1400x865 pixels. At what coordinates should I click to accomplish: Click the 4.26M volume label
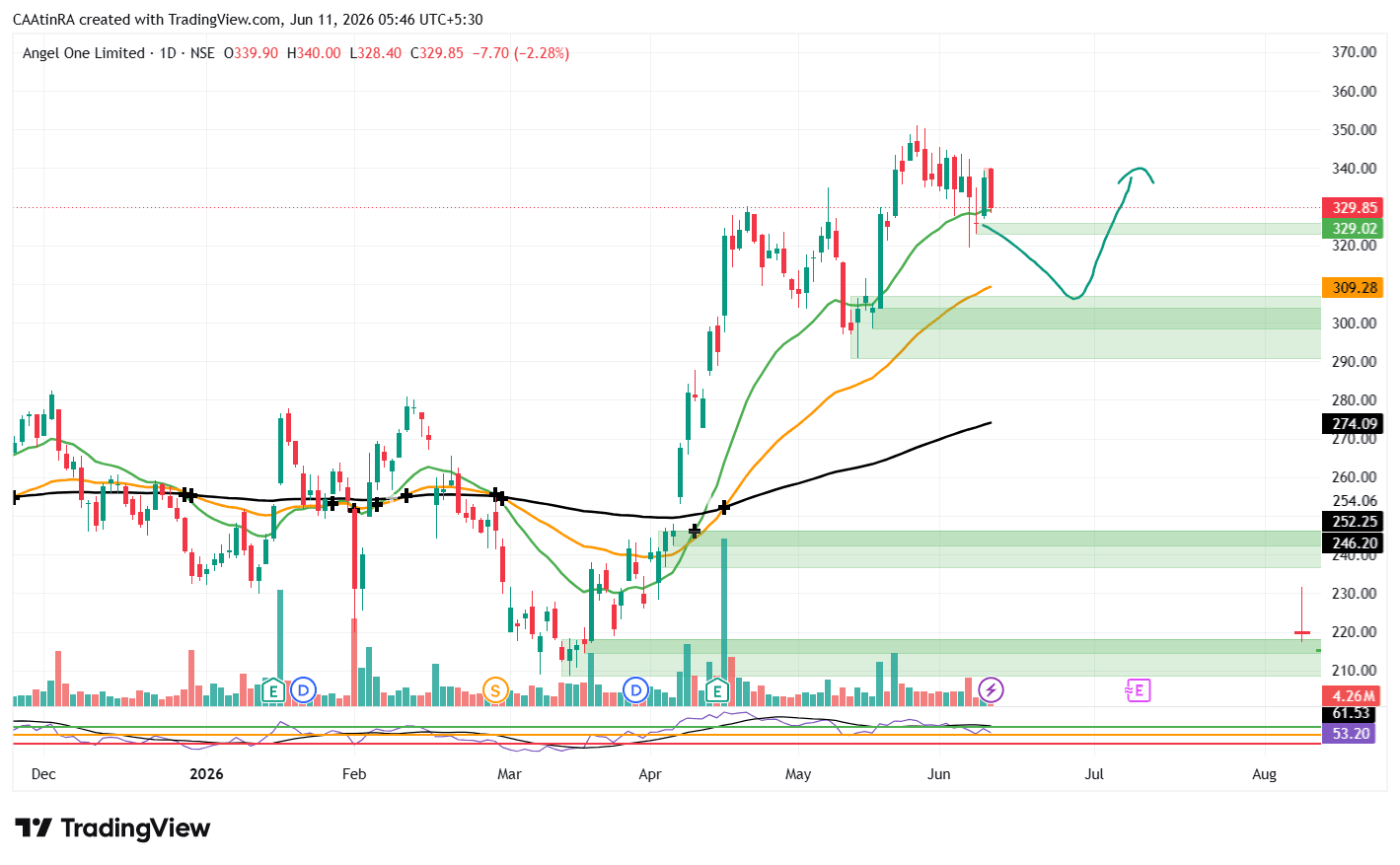[x=1353, y=696]
